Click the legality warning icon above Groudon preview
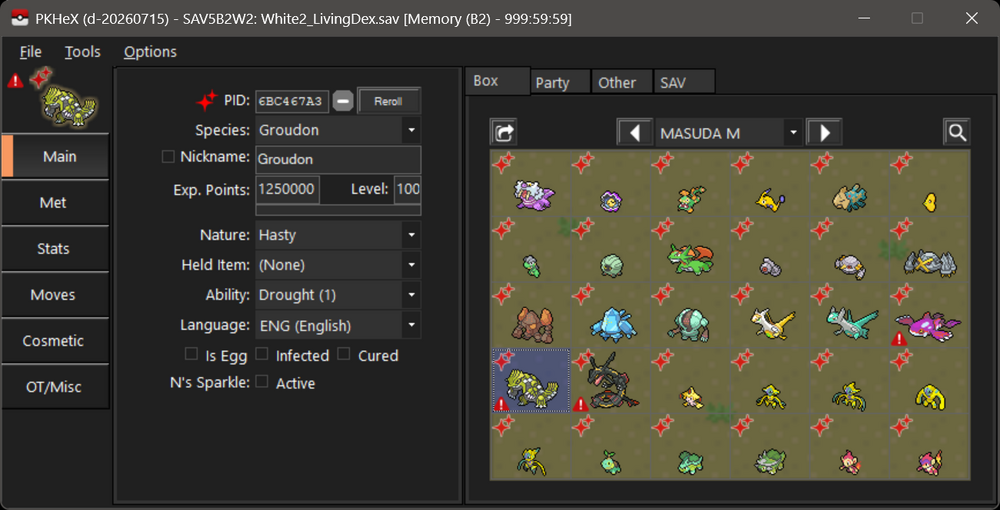 click(x=15, y=80)
